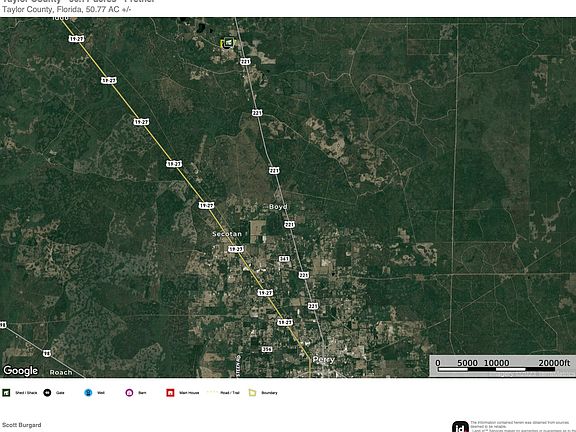This screenshot has width=576, height=432.
Task: Click the black Gate legend icon
Action: pyautogui.click(x=47, y=393)
